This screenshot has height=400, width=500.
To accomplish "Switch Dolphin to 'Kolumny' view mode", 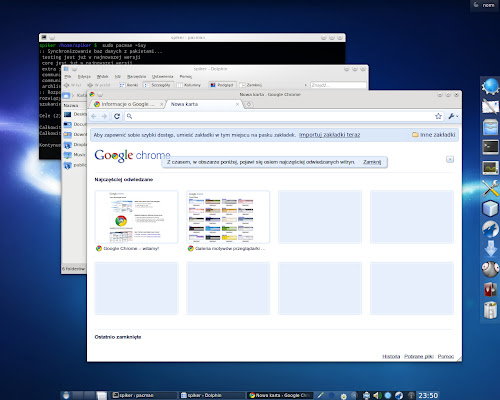I will click(x=189, y=85).
